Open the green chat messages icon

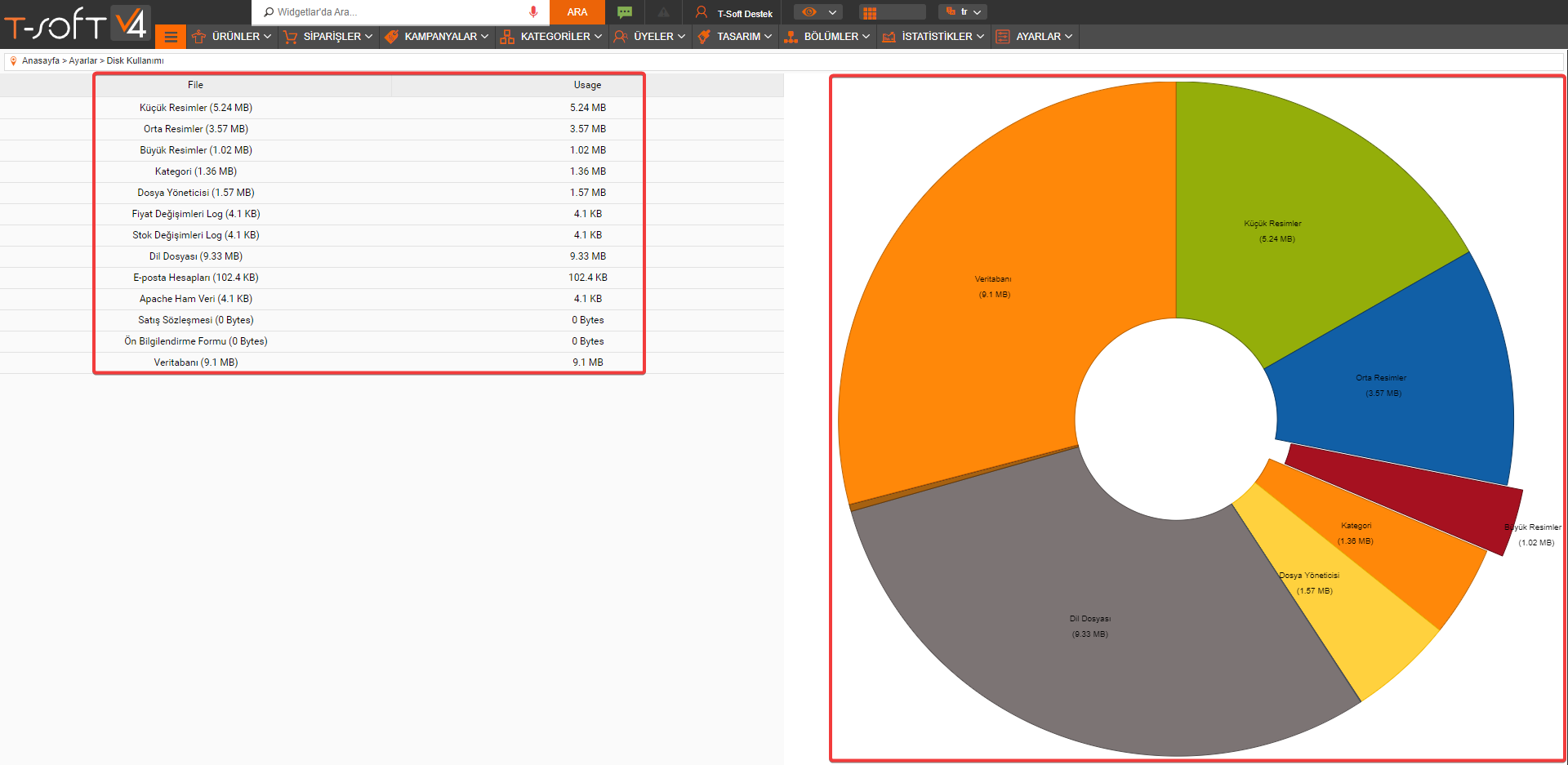[625, 12]
